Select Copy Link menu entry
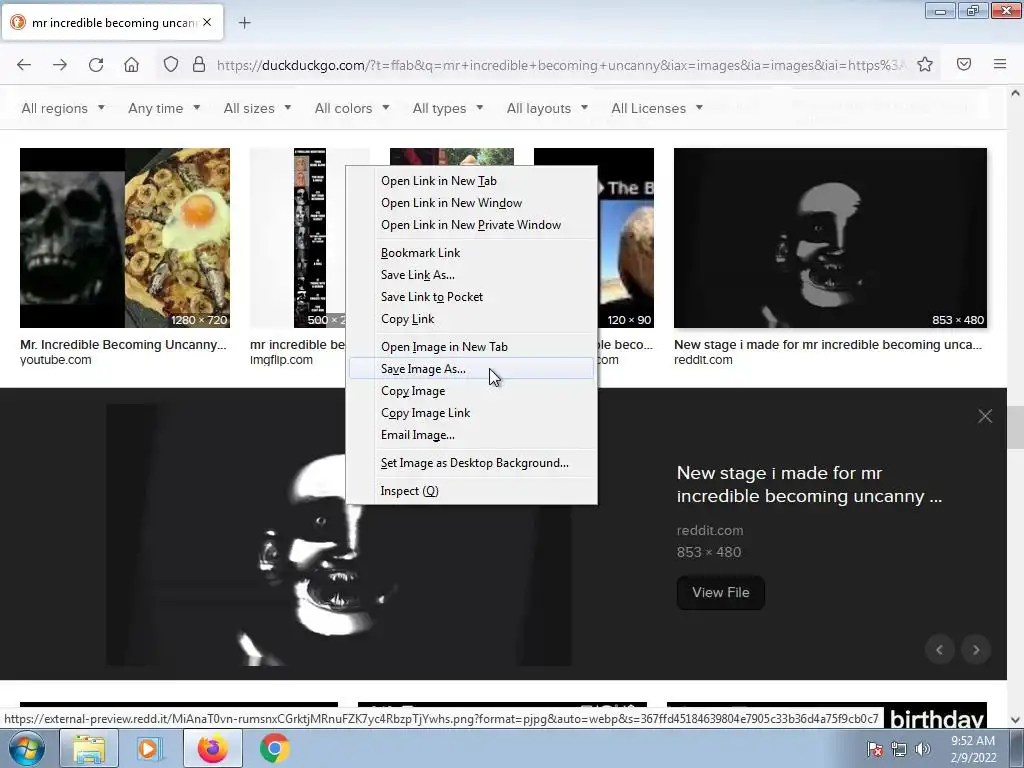 [472, 319]
